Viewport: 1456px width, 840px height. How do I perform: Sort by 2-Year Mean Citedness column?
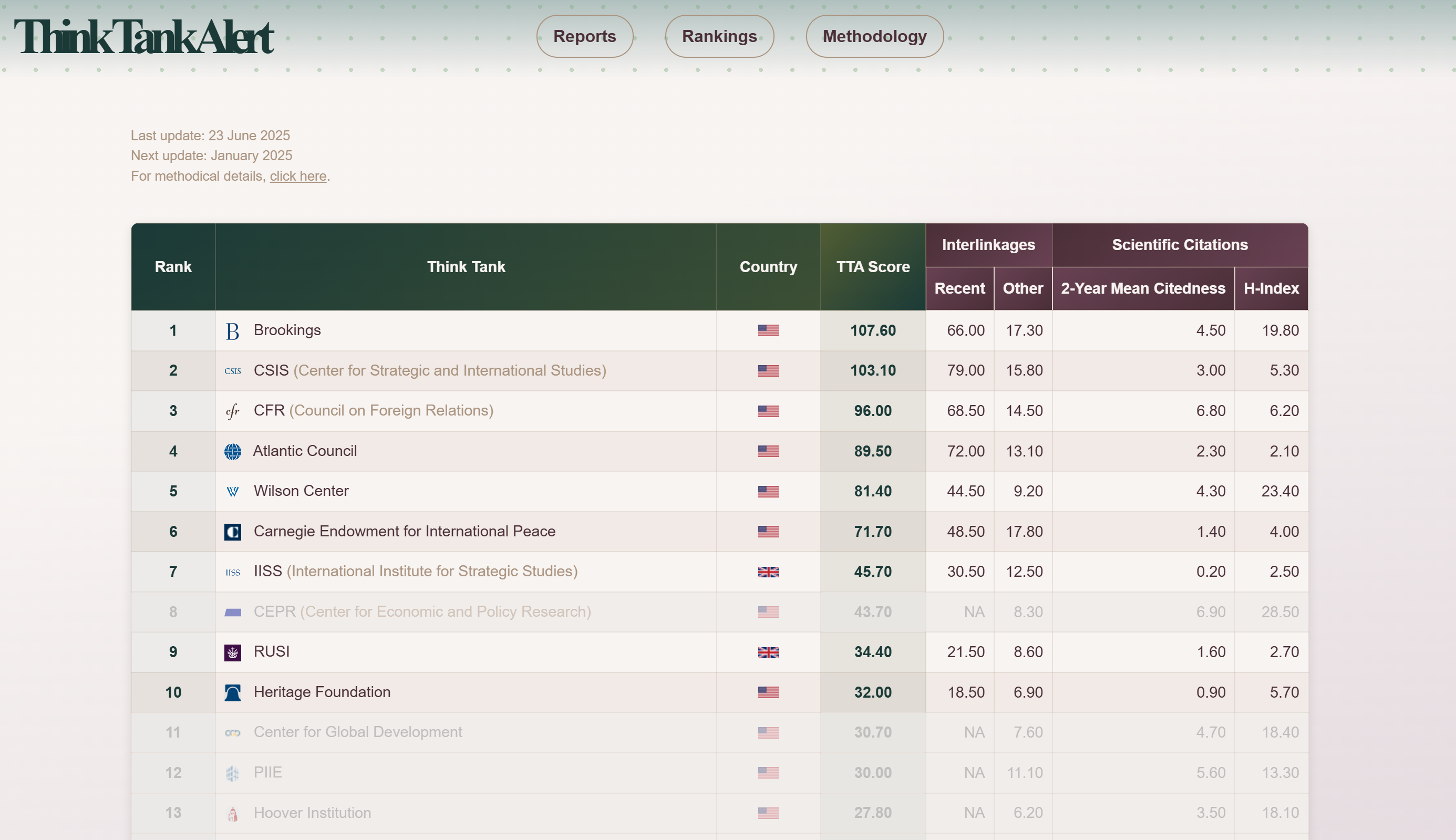pyautogui.click(x=1143, y=288)
